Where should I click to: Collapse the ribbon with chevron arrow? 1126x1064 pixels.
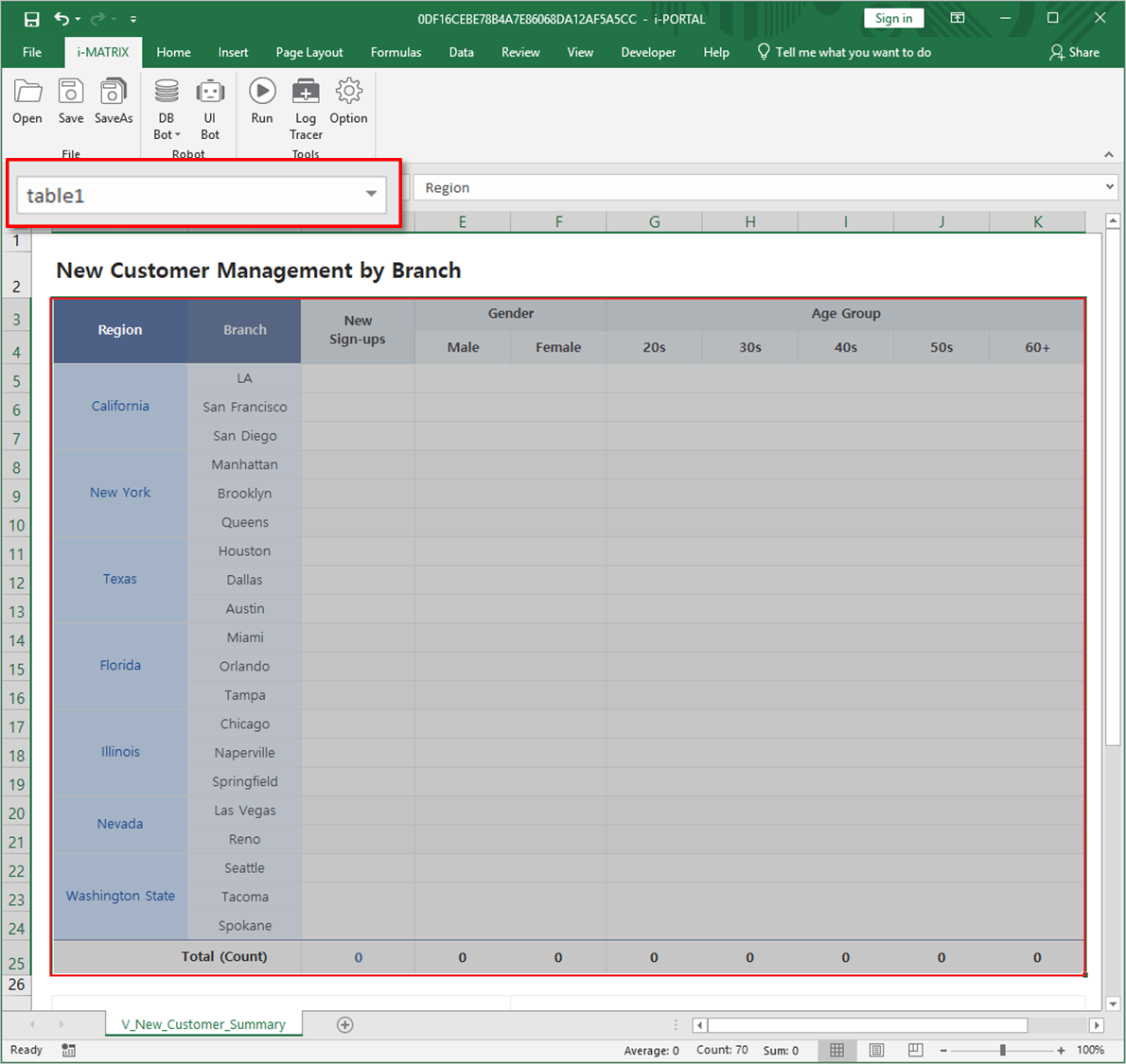click(1109, 155)
